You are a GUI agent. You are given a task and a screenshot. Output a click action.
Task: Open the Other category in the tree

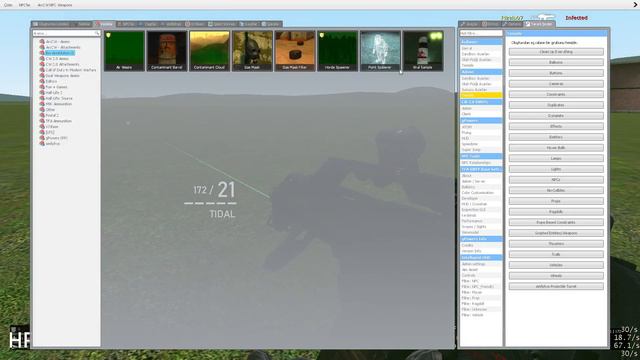[x=50, y=110]
